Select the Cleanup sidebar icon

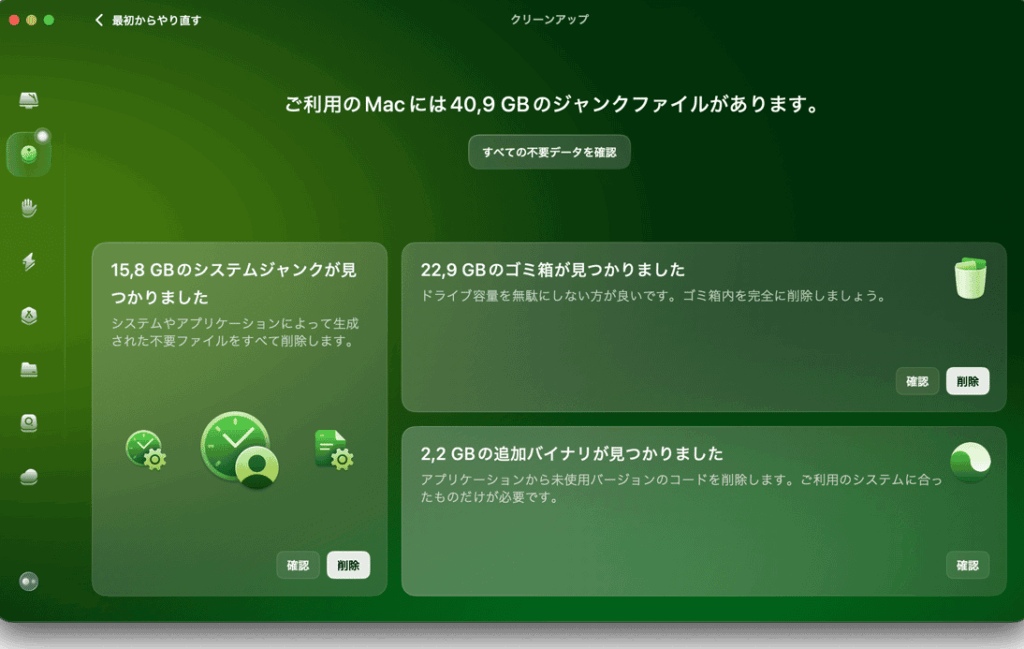tap(29, 153)
